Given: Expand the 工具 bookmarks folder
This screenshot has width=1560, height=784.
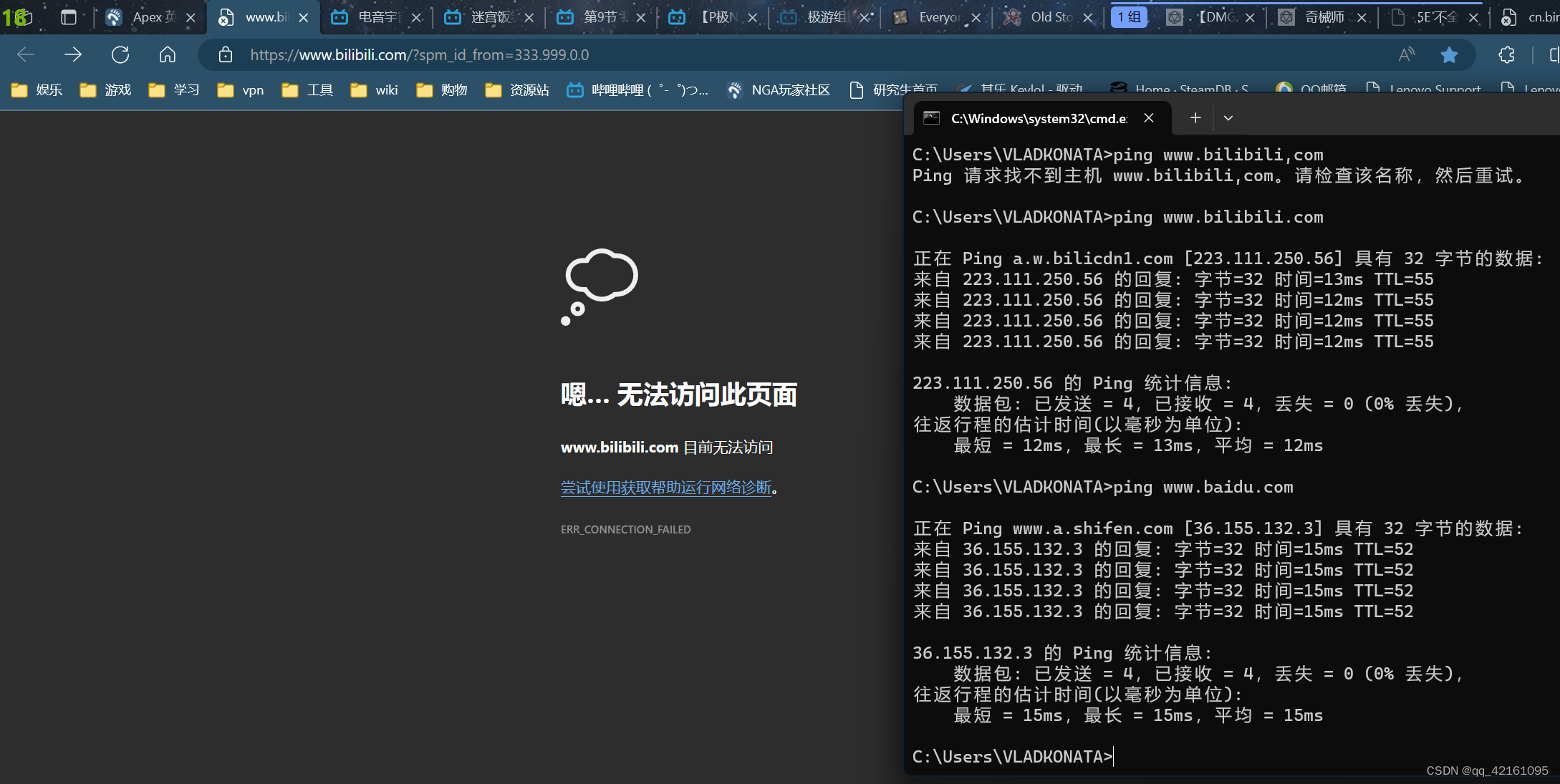Looking at the screenshot, I should (x=307, y=89).
